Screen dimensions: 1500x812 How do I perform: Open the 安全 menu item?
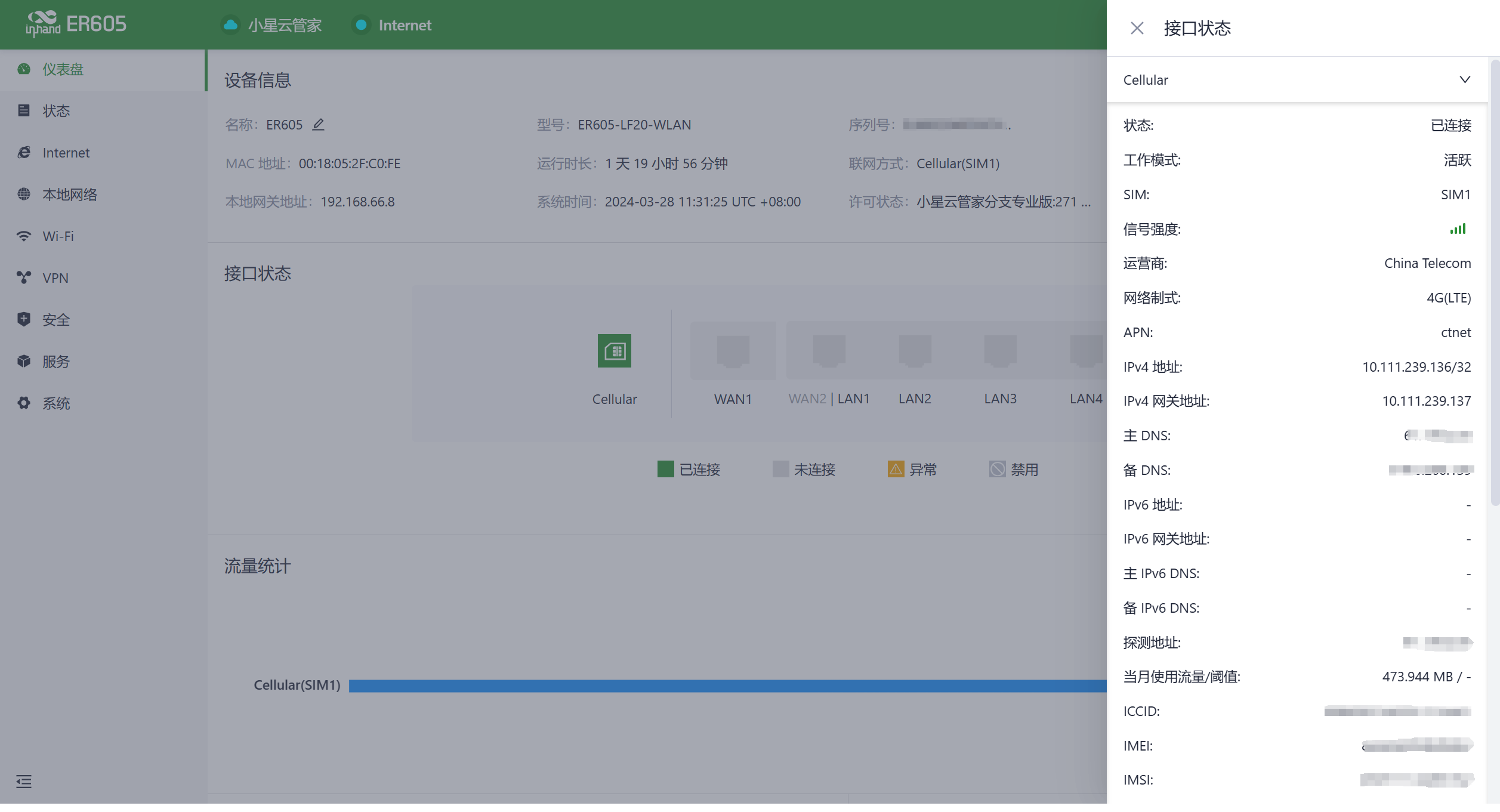[103, 320]
